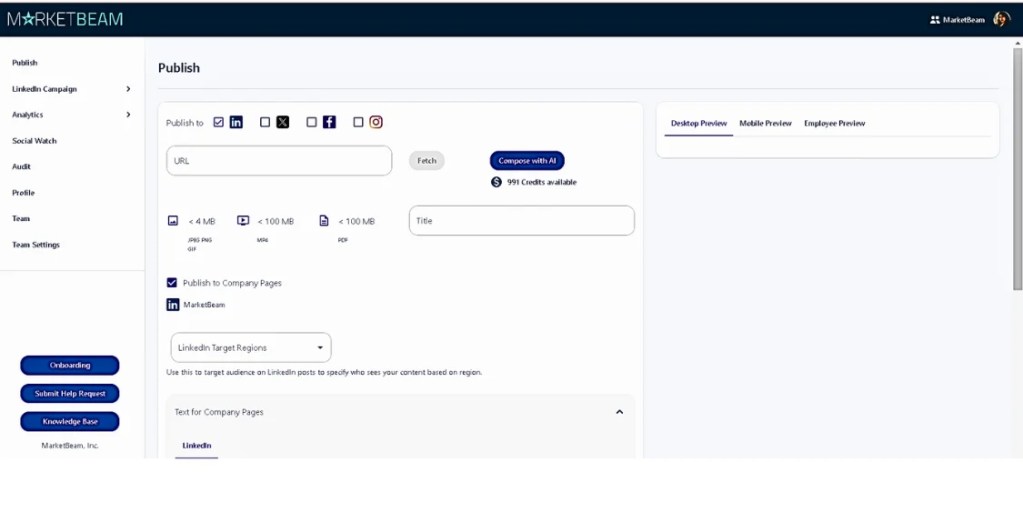Image resolution: width=1023 pixels, height=512 pixels.
Task: Click the video upload icon (MP4)
Action: coord(243,221)
